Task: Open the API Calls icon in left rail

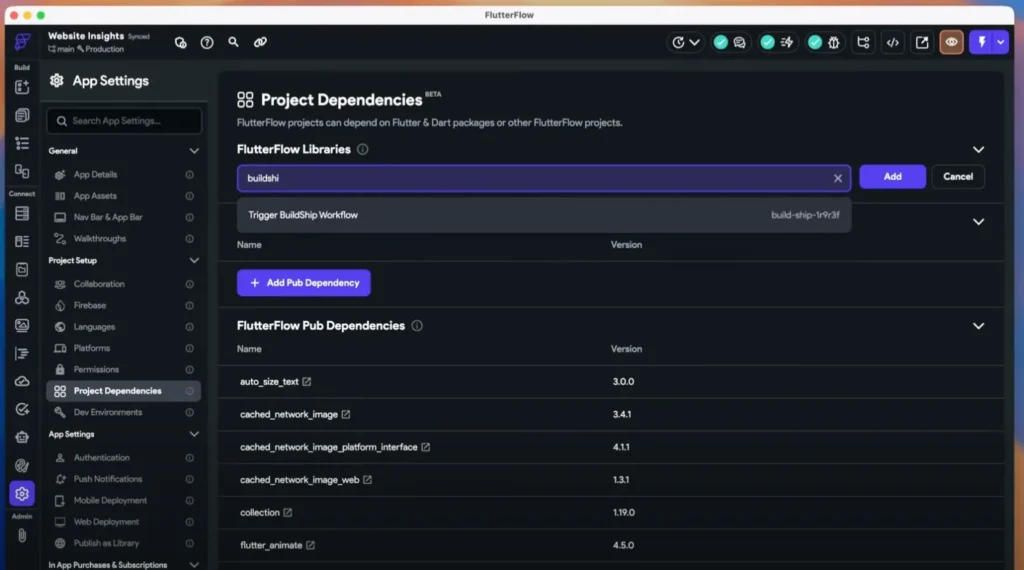Action: click(x=22, y=297)
